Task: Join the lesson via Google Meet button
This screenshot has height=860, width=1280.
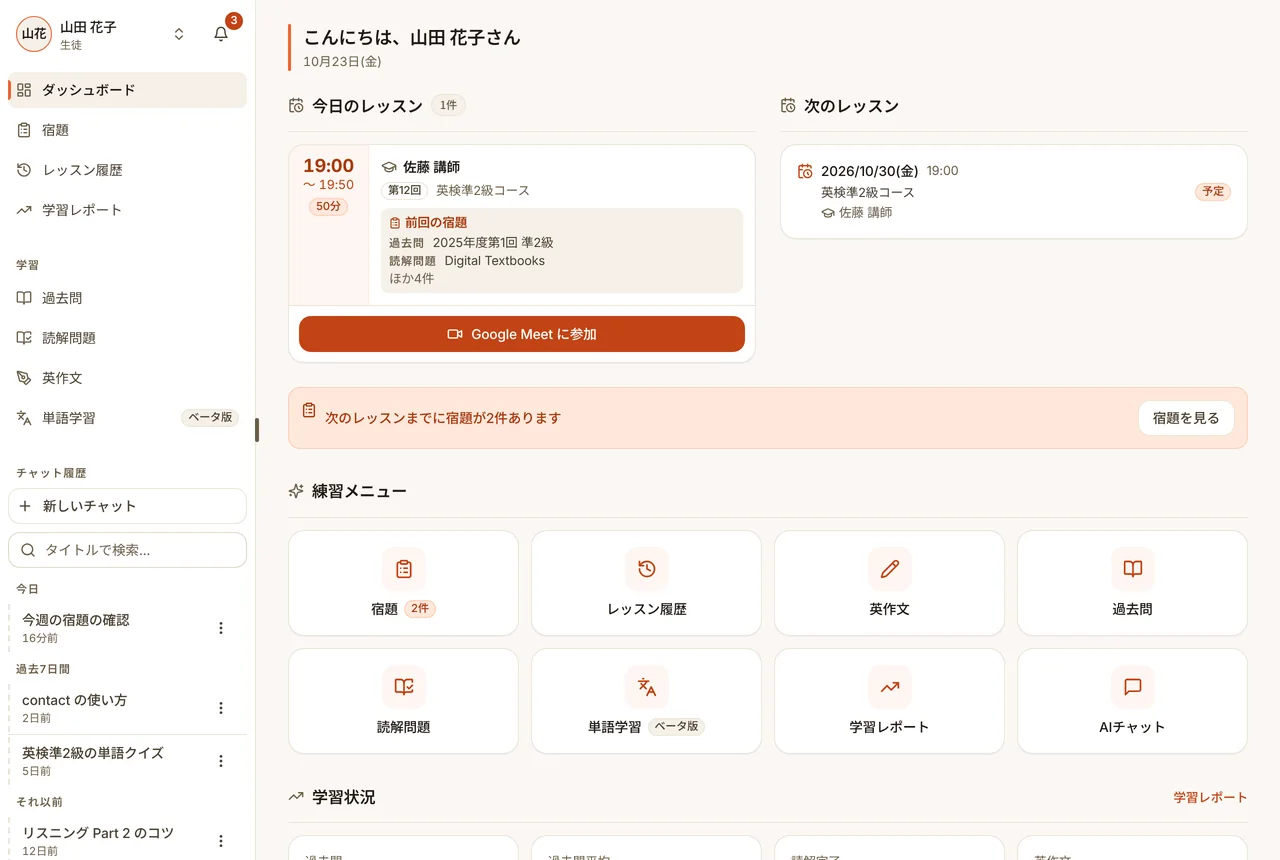Action: pyautogui.click(x=522, y=334)
